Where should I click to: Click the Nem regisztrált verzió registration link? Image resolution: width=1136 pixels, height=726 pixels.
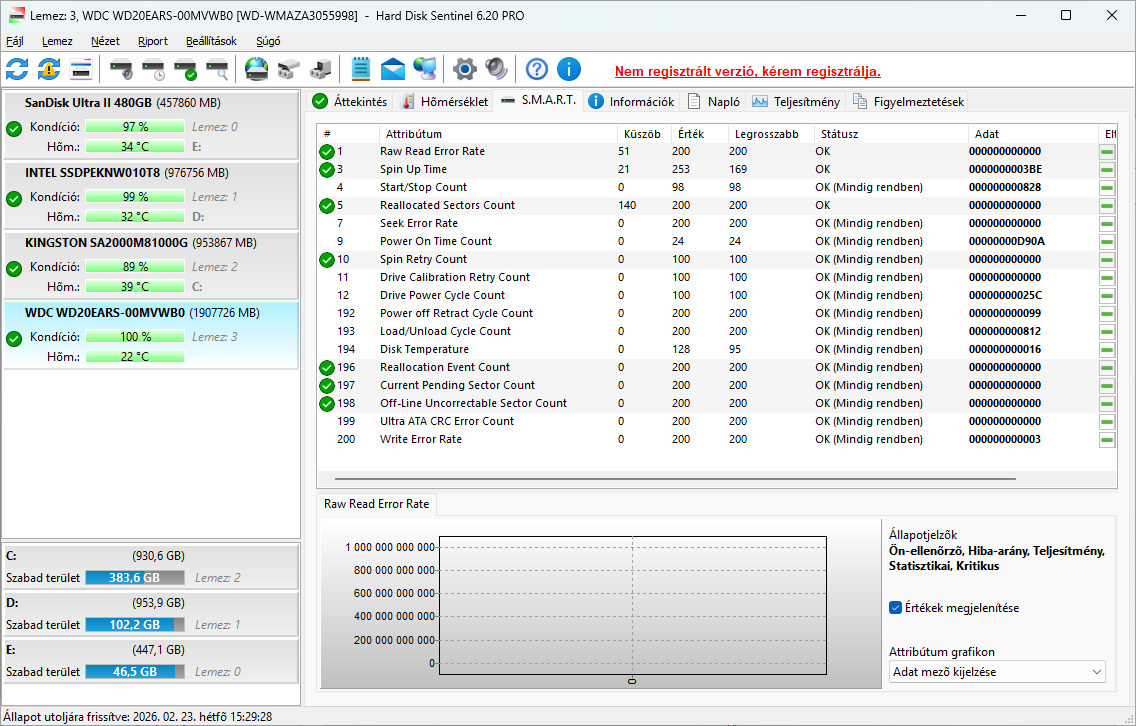[x=748, y=72]
